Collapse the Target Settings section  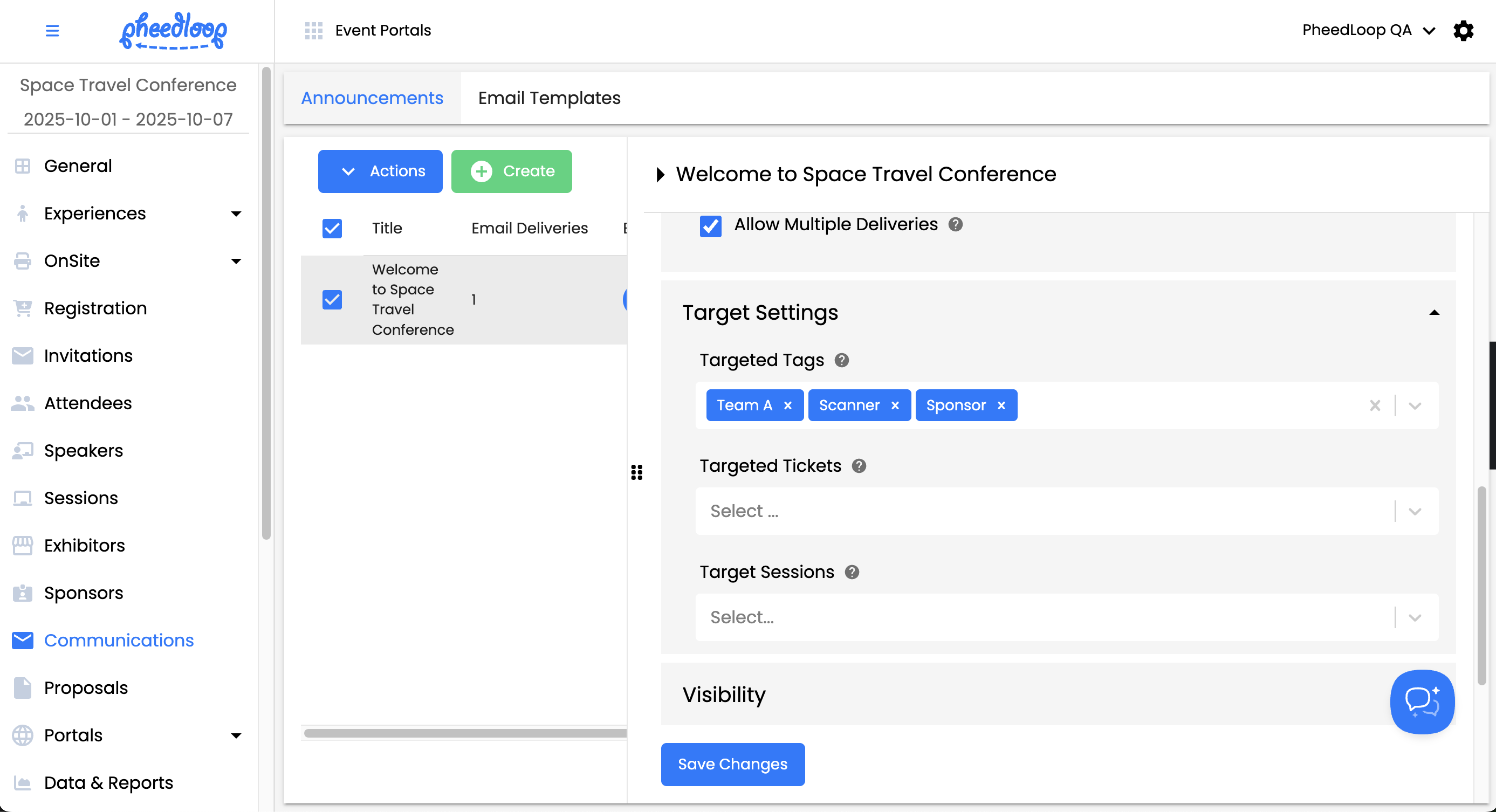point(1434,313)
